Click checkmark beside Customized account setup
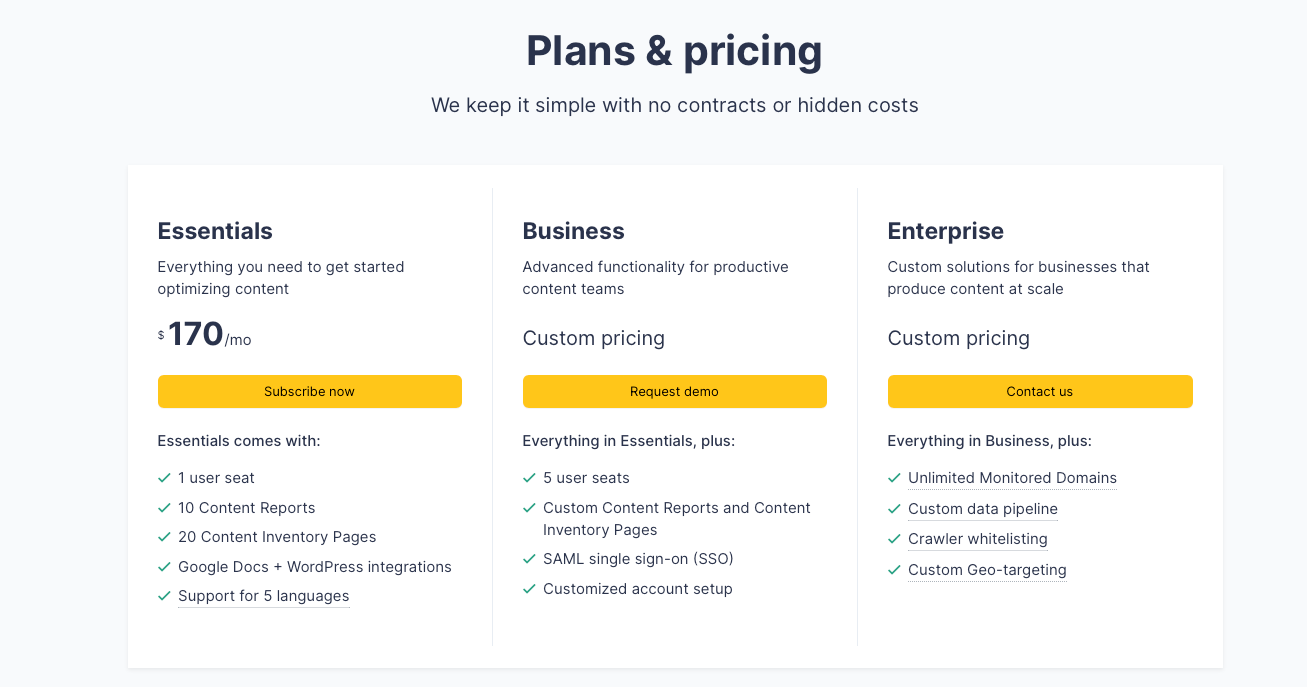This screenshot has height=687, width=1307. click(x=529, y=589)
